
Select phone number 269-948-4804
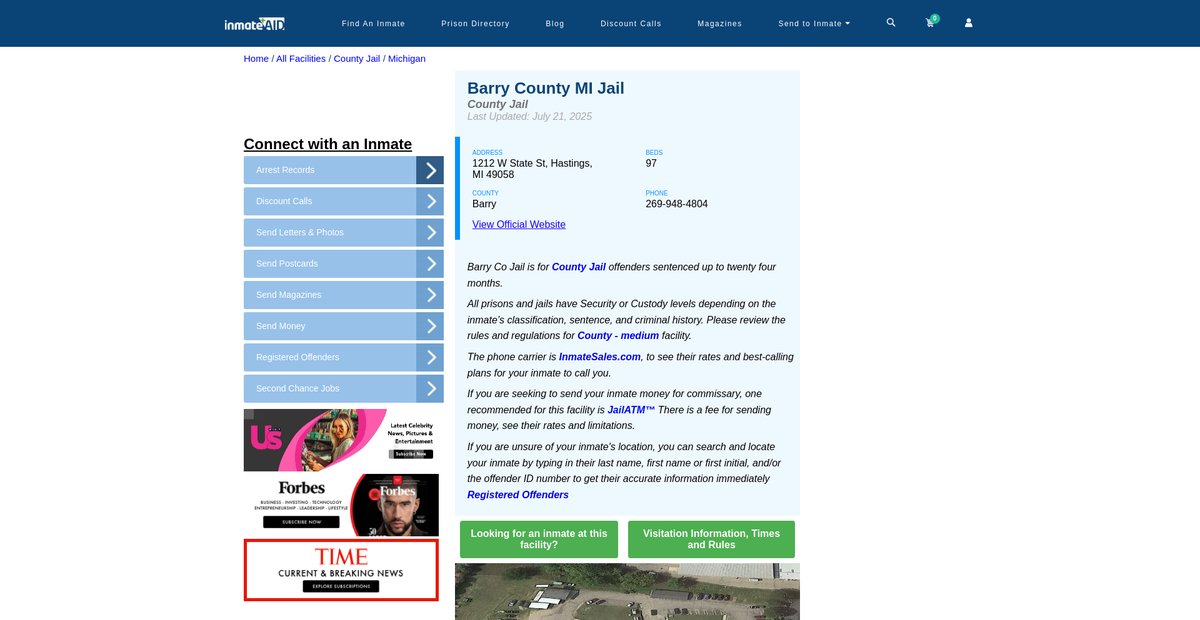[677, 204]
